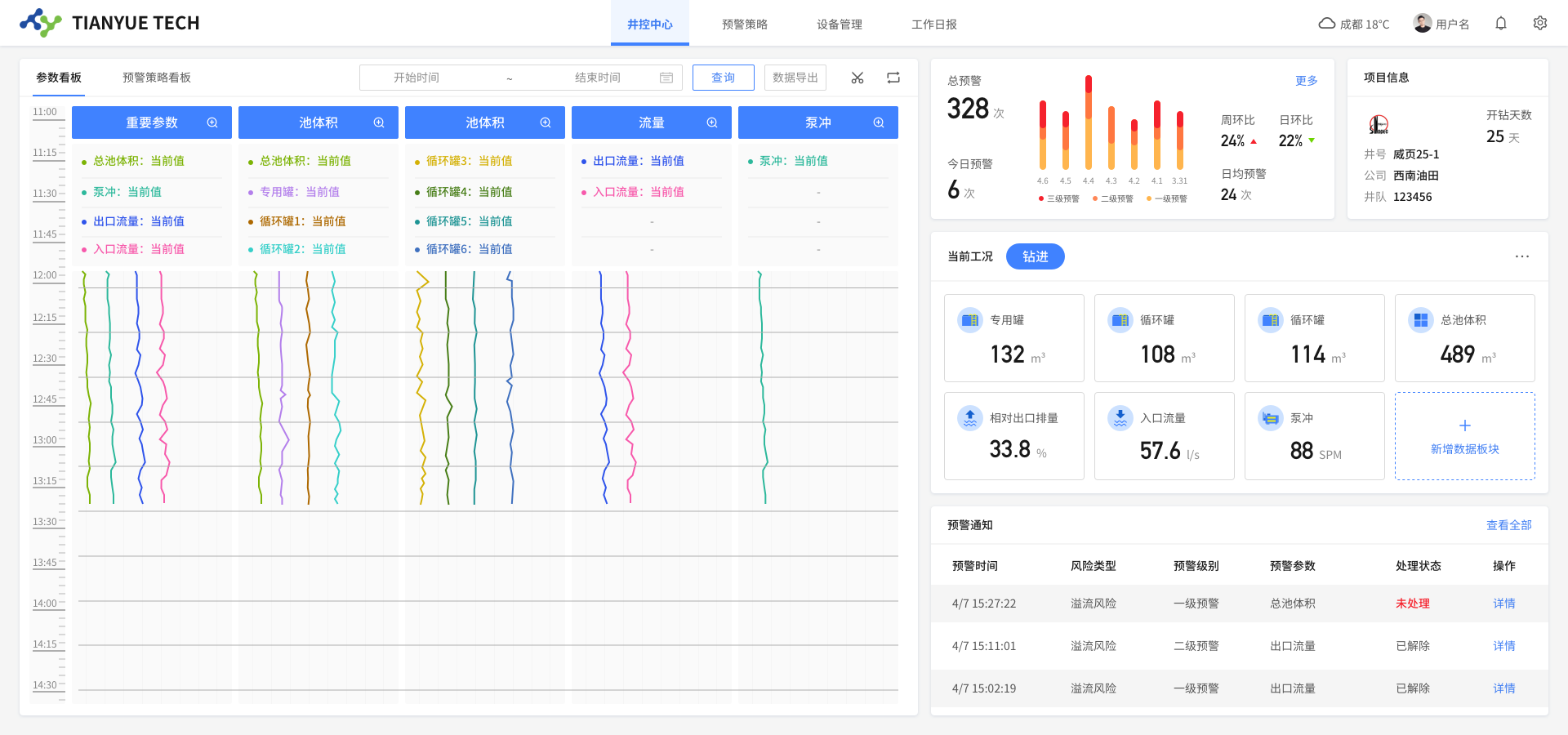Click the 相对出口排量 upload icon
The height and width of the screenshot is (735, 1568).
970,418
